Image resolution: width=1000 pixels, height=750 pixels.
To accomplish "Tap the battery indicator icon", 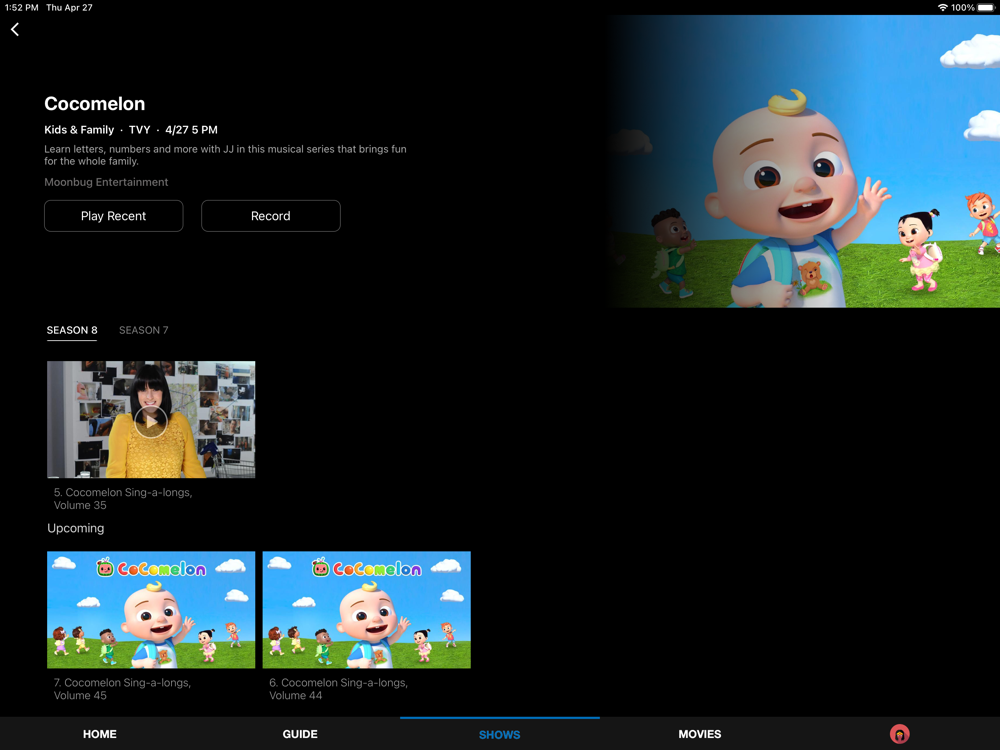I will pyautogui.click(x=986, y=8).
